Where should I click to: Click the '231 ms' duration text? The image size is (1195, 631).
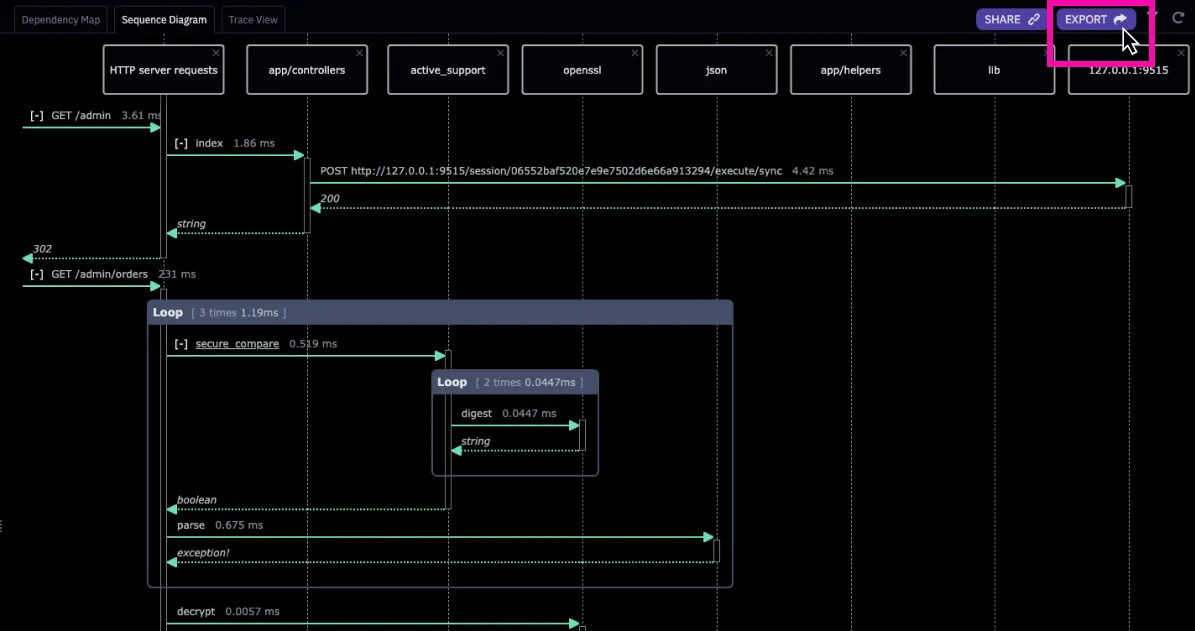point(177,274)
